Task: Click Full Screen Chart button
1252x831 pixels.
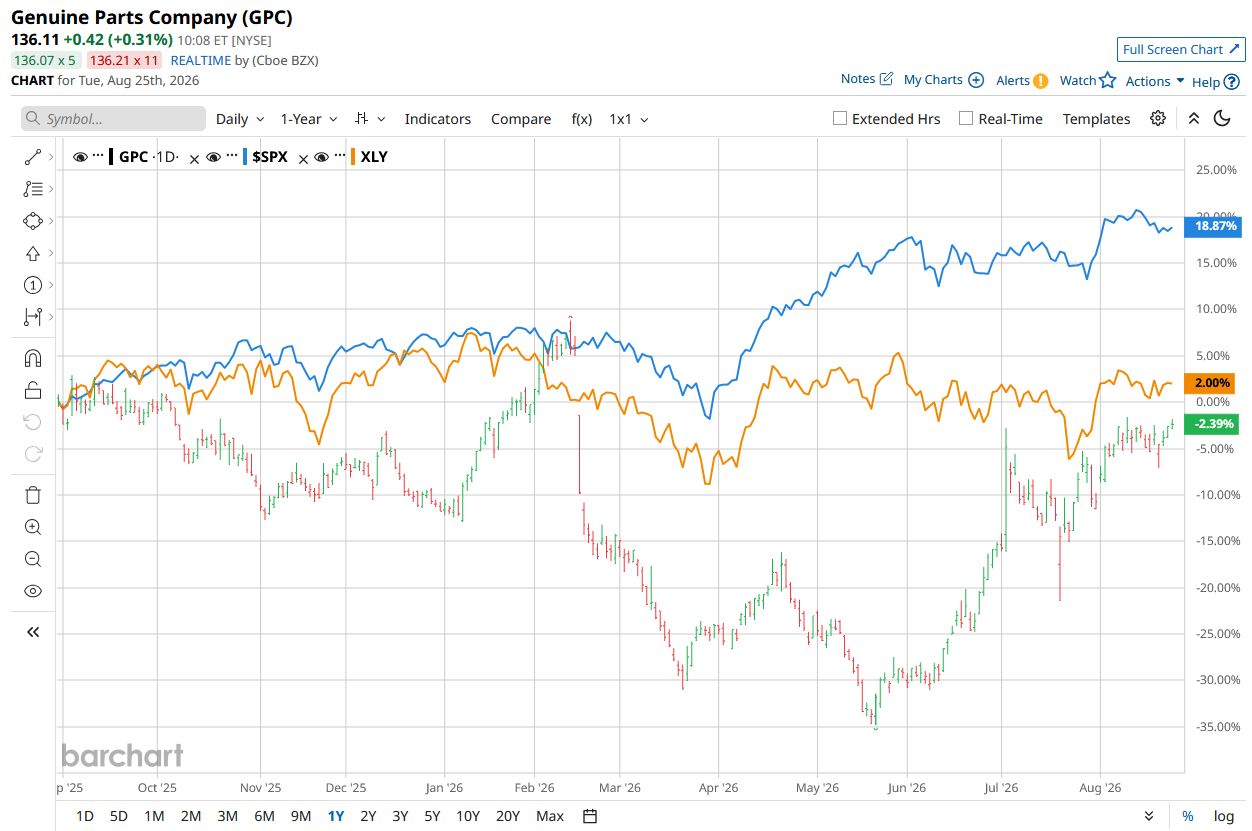Action: pos(1181,49)
